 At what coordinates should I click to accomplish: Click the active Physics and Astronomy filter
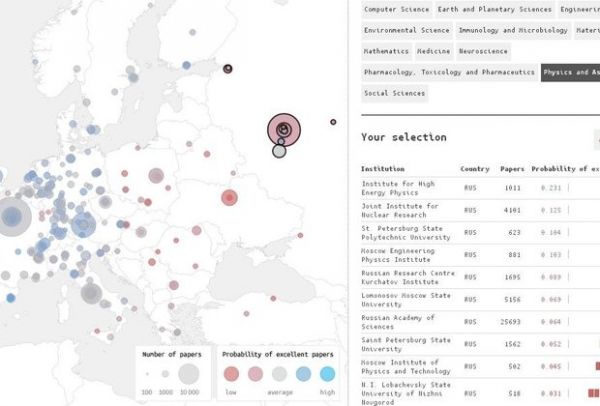570,72
